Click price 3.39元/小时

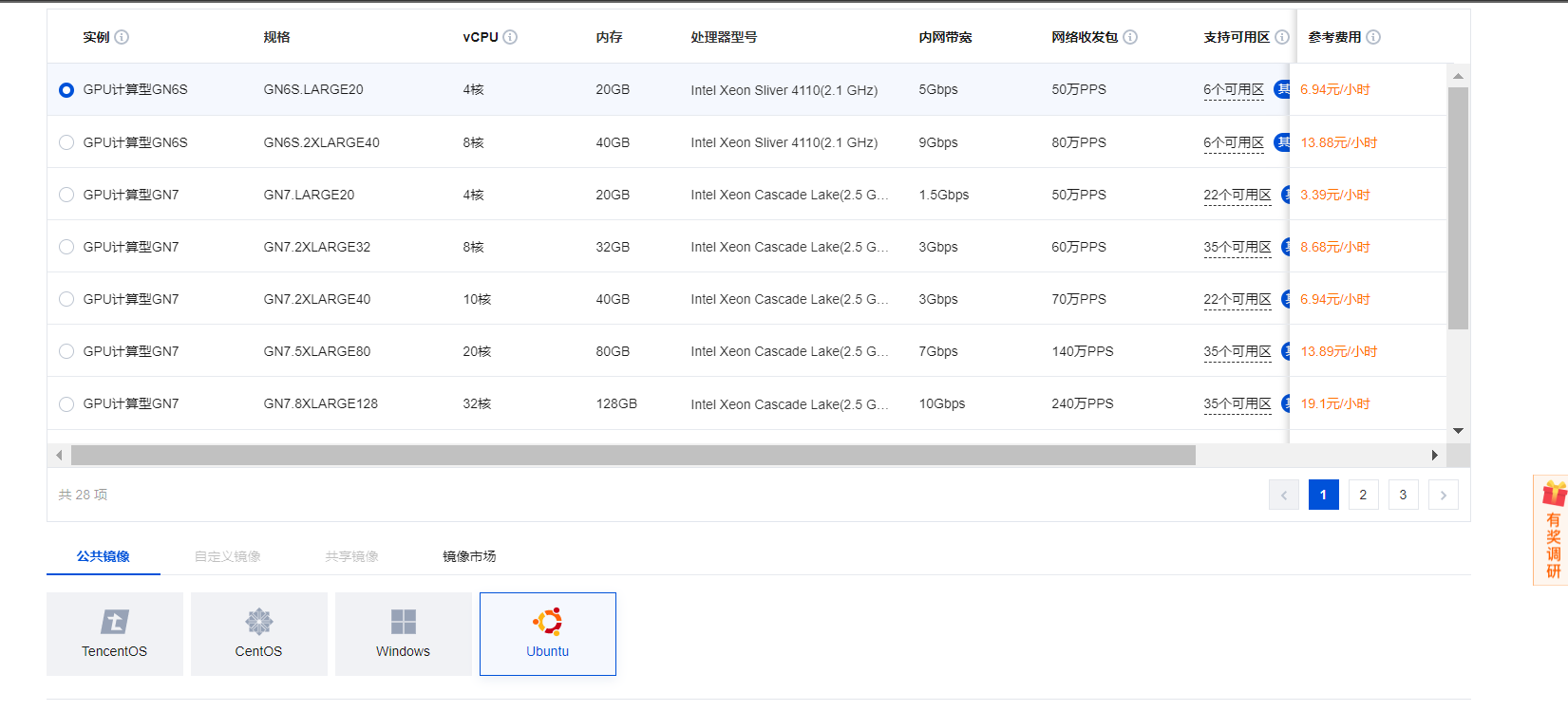click(x=1335, y=195)
